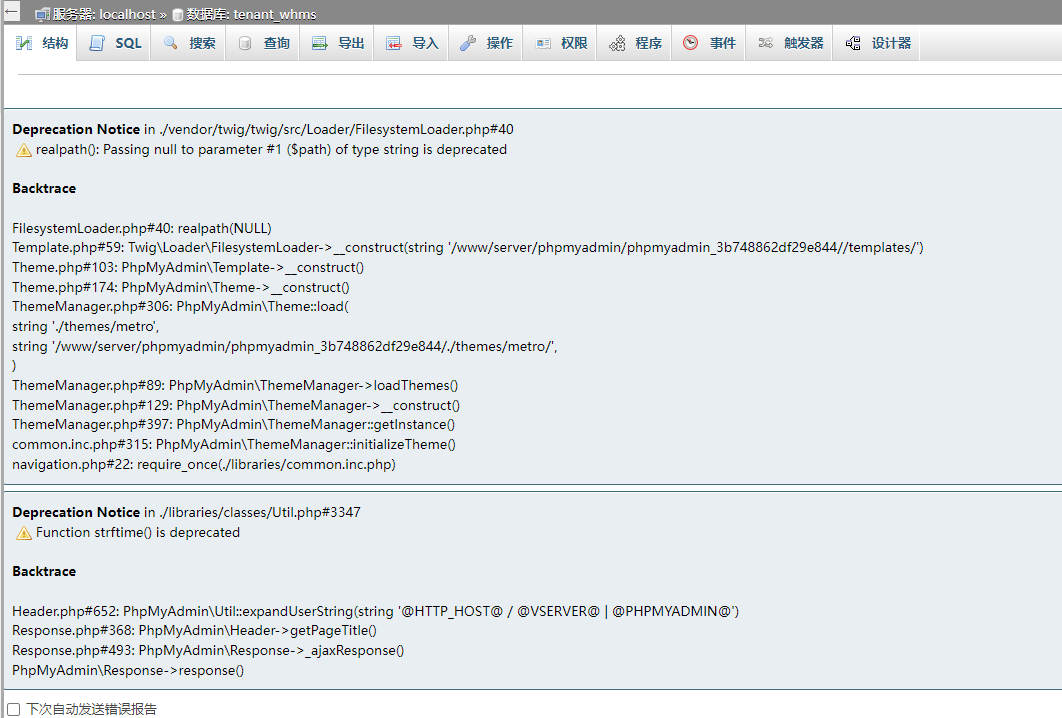Click the 结构 (Structure) tab icon
The width and height of the screenshot is (1062, 718).
point(24,43)
